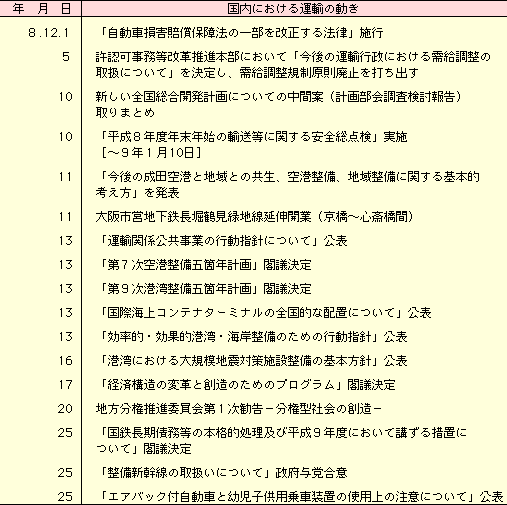
Task: Click the 運輸関係公共事業の行動指針 entry
Action: [x=224, y=241]
